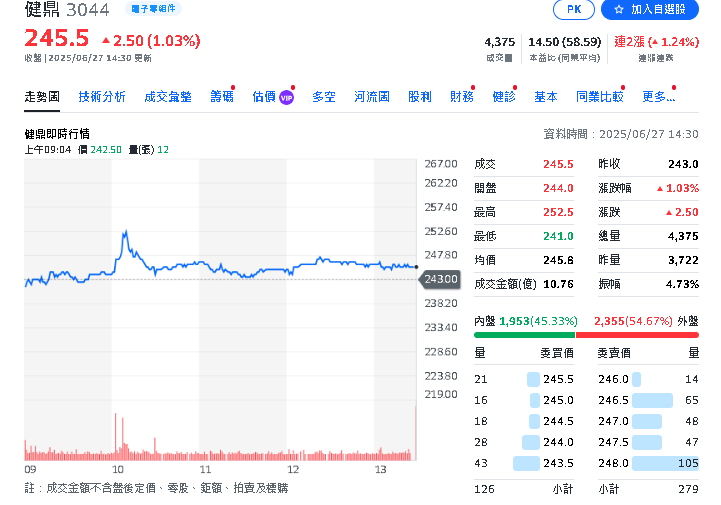Switch to 多空 tab
This screenshot has height=505, width=721.
tap(324, 97)
